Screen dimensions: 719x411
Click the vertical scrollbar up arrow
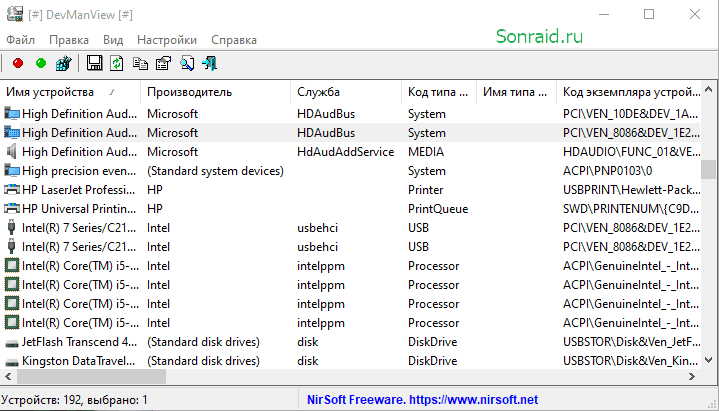708,89
